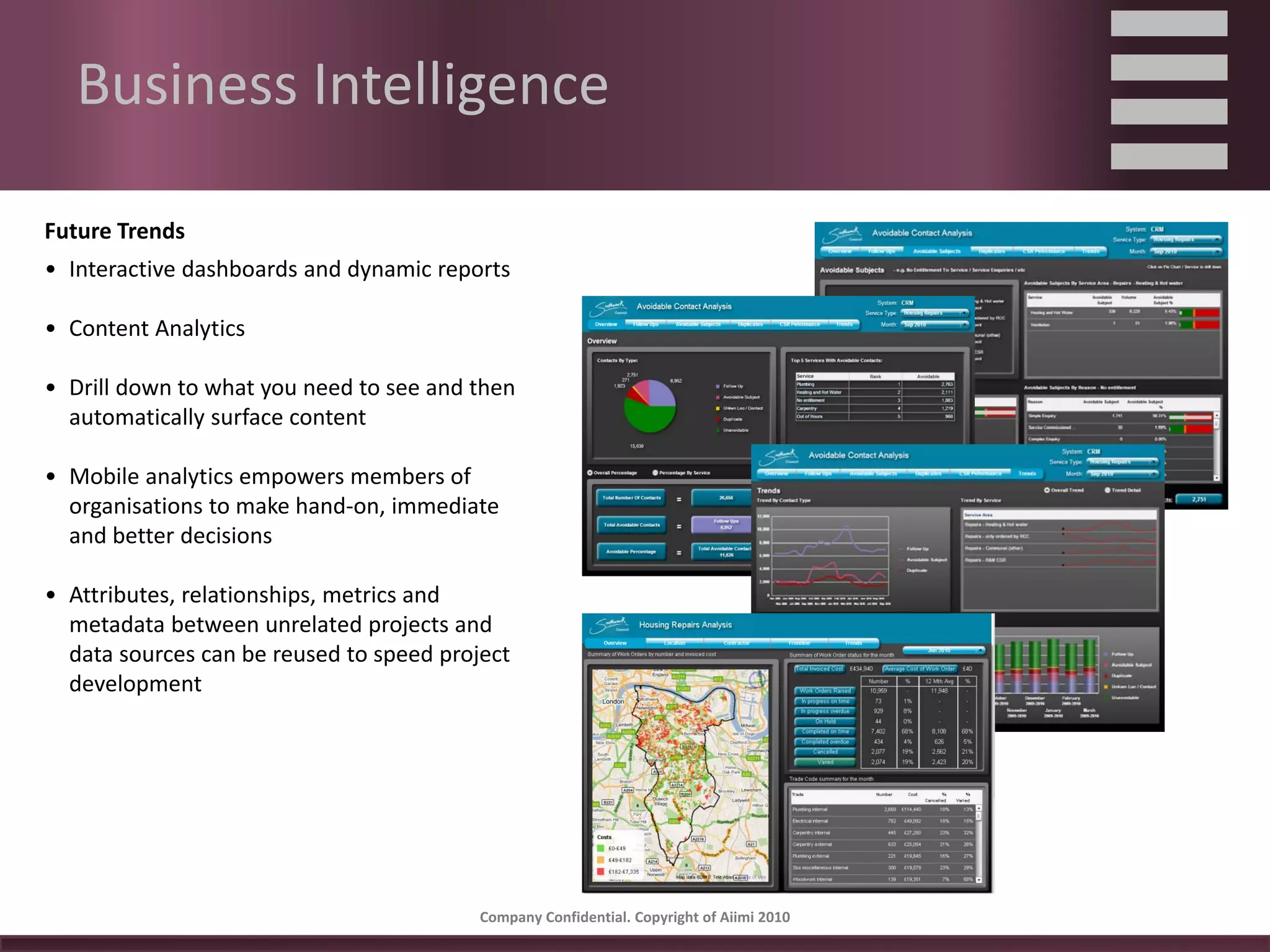Click the 2,751 value button in top-right dashboard

pyautogui.click(x=1199, y=500)
